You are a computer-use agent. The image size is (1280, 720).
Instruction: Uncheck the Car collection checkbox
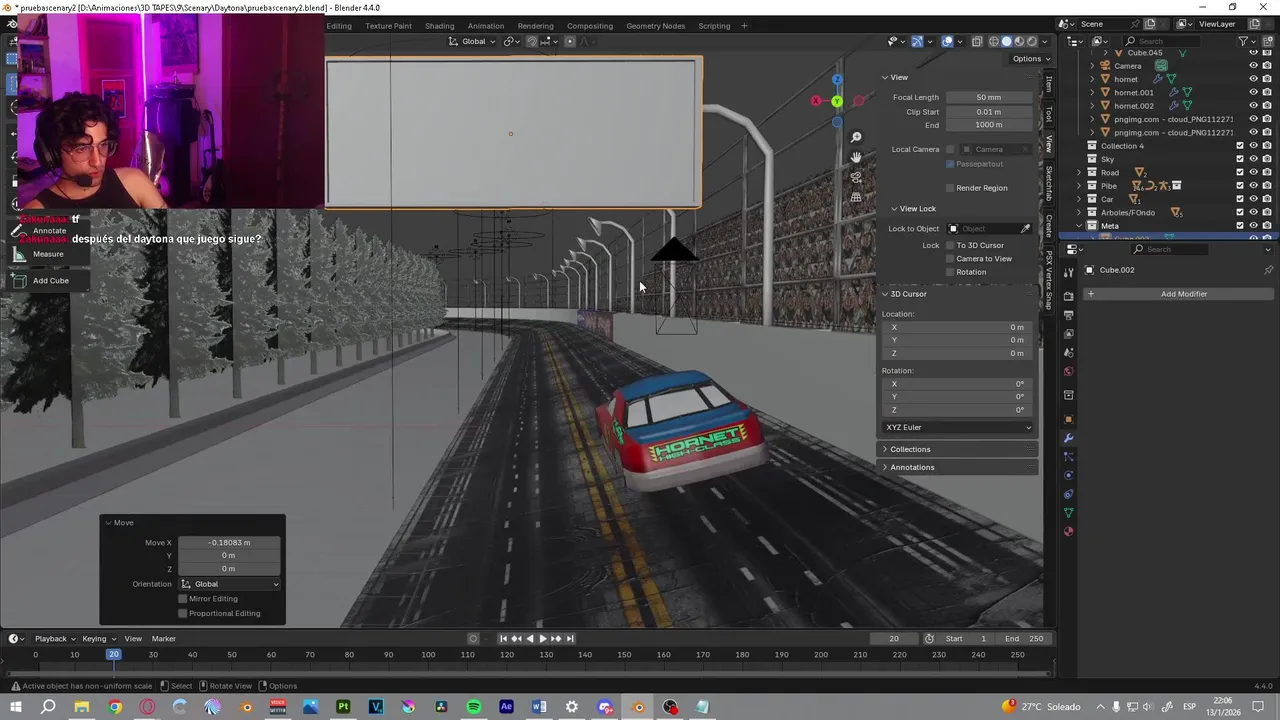(x=1240, y=199)
